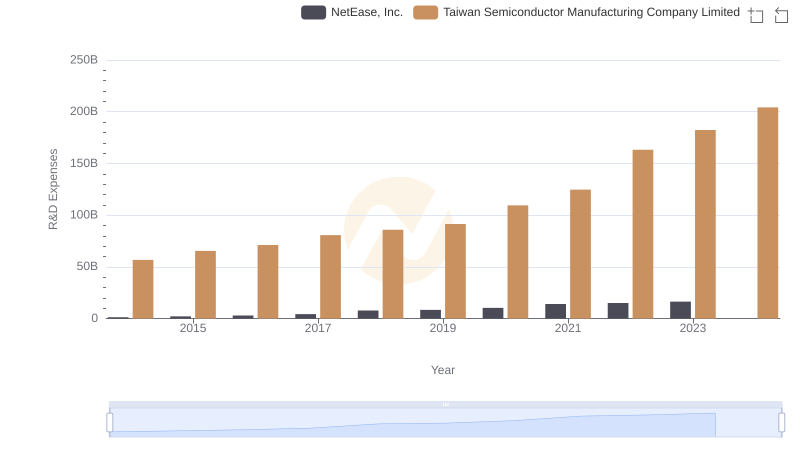Click the 2015 x-axis label
800x461 pixels.
click(x=193, y=328)
